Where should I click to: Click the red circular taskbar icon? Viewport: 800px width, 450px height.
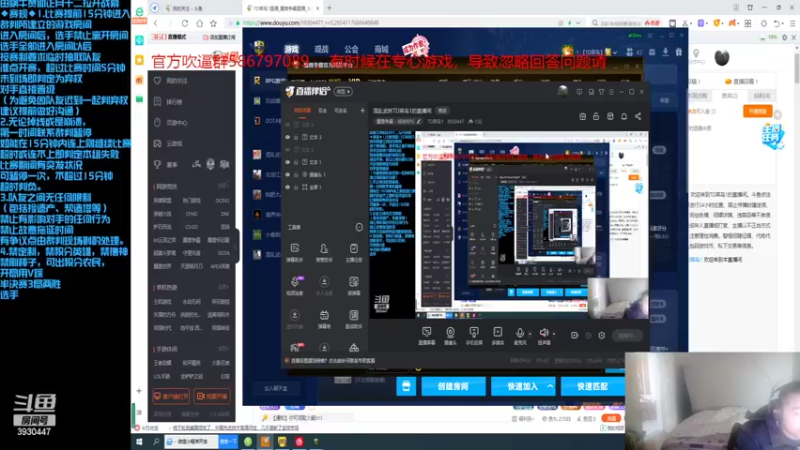(x=299, y=442)
